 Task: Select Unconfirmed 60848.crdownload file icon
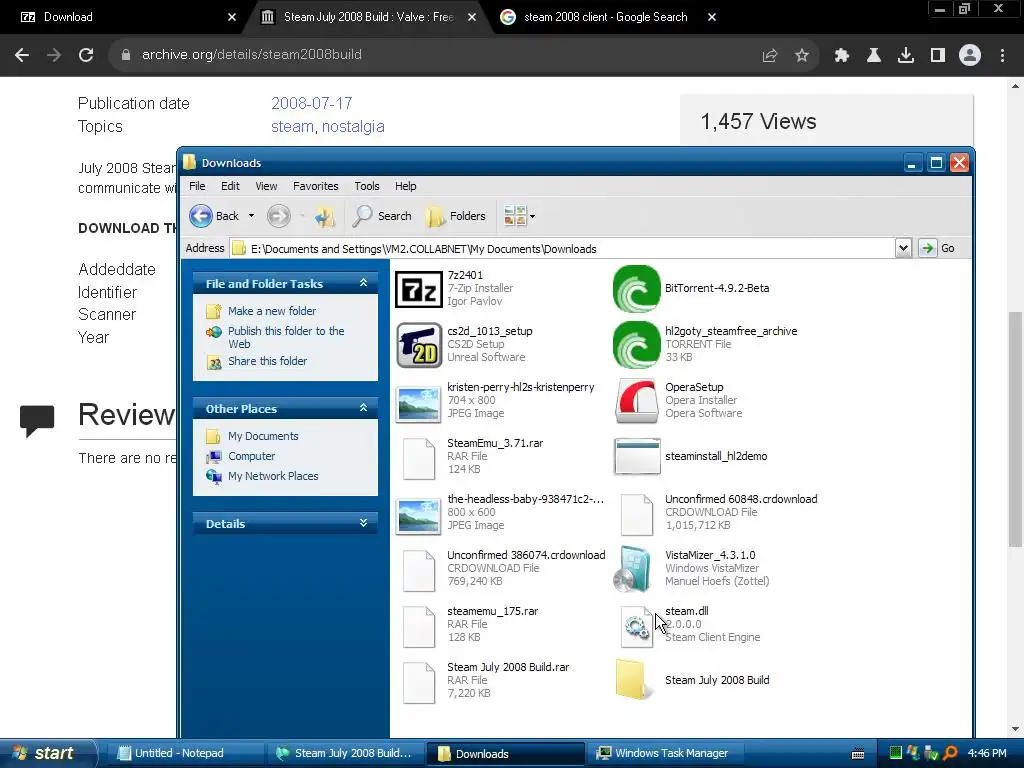coord(637,515)
